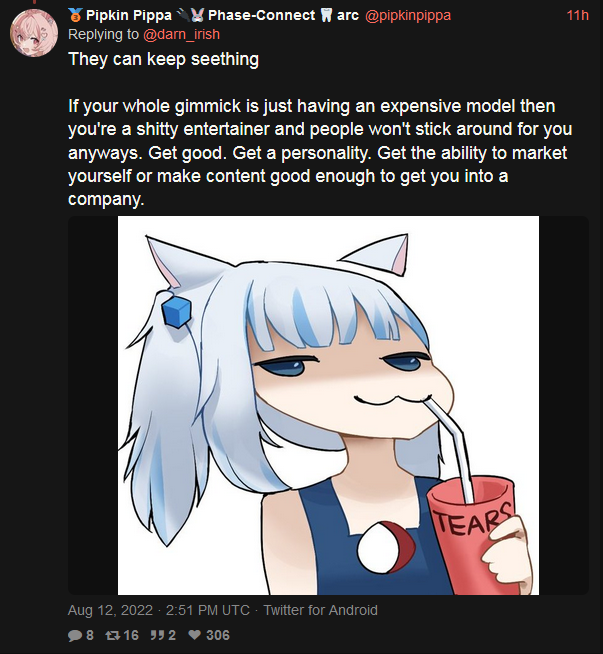
Task: Click the 2 quotes count
Action: pyautogui.click(x=172, y=635)
